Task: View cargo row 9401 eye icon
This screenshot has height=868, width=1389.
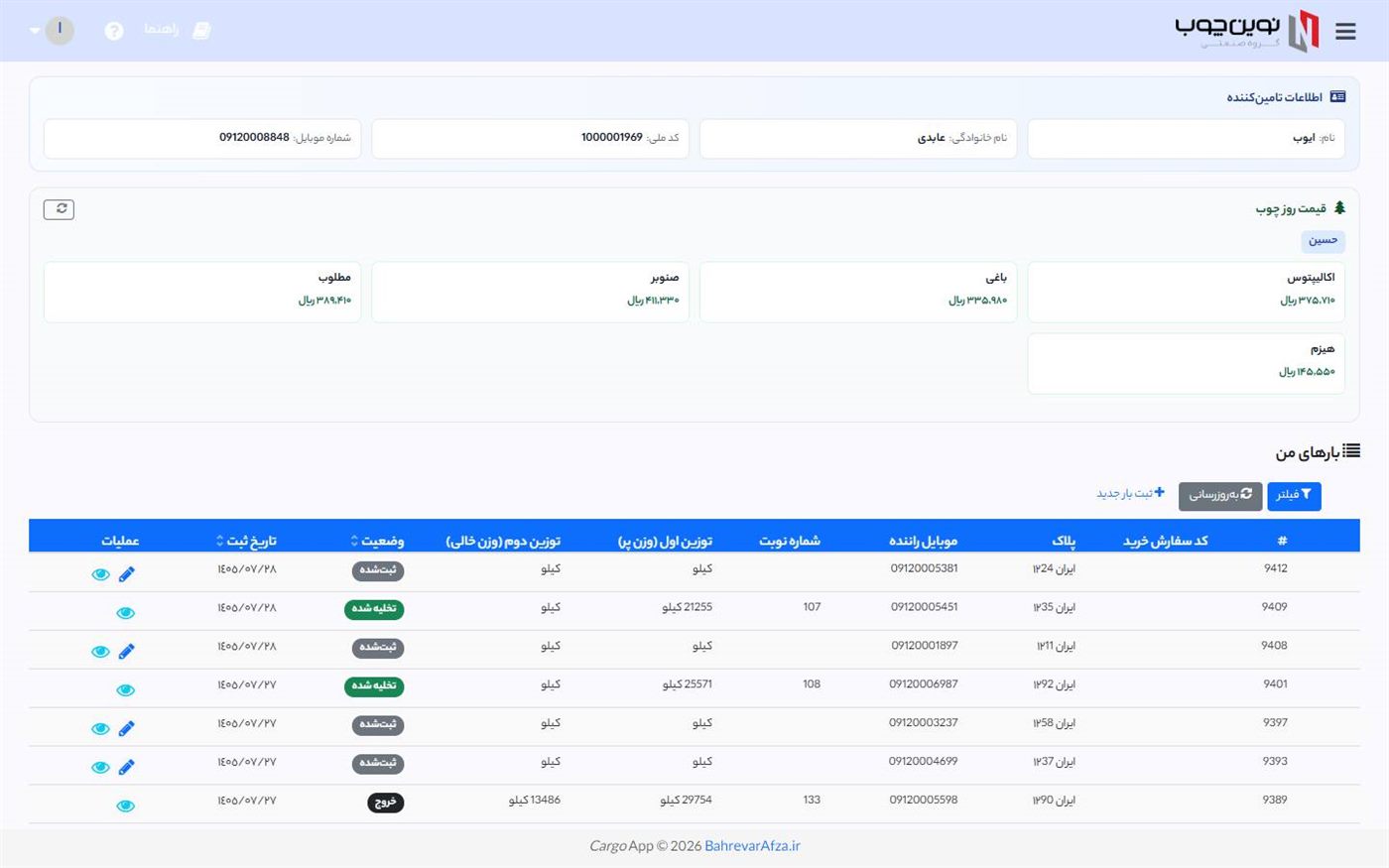Action: (125, 690)
